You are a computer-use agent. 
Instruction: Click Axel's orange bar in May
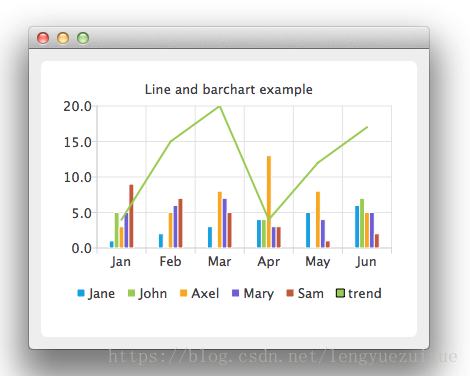pos(318,220)
